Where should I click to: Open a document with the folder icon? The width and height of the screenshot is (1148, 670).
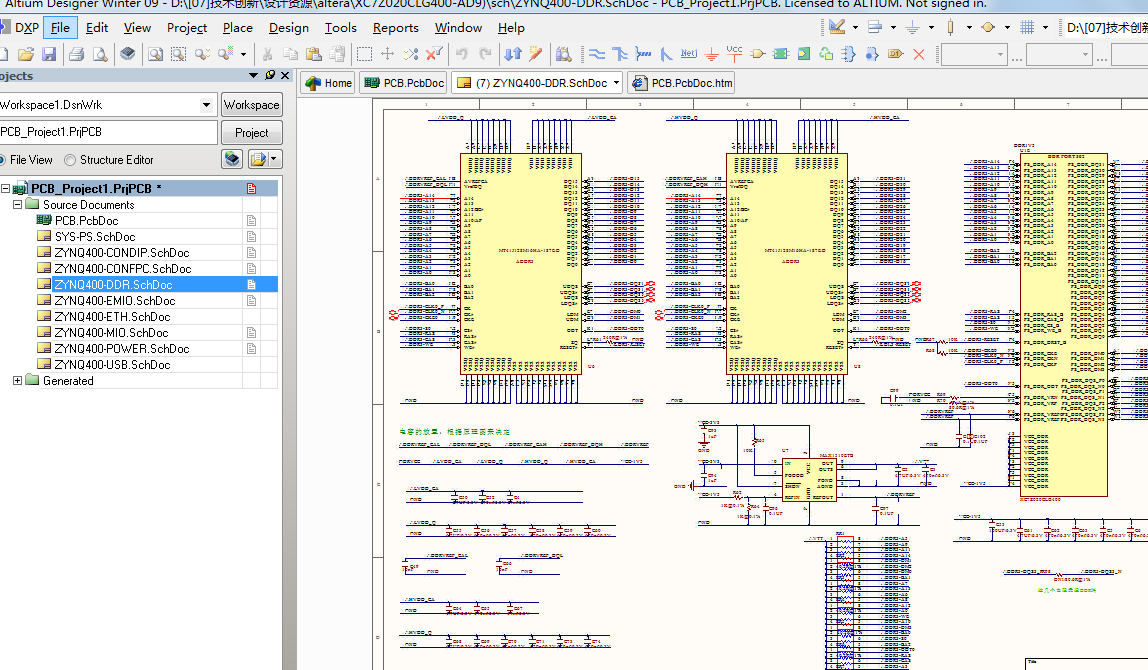(26, 54)
